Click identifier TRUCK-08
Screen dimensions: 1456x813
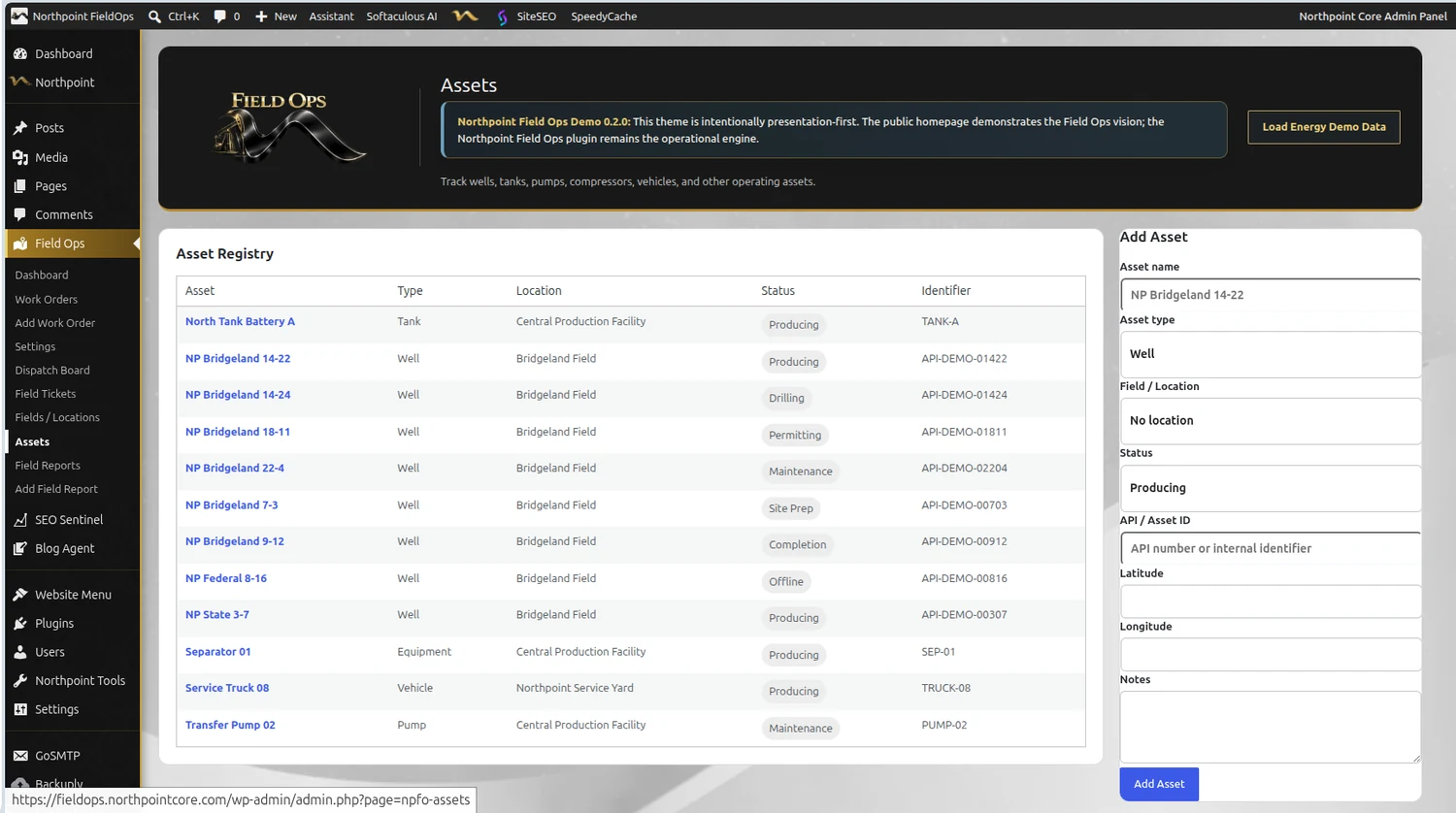click(946, 688)
